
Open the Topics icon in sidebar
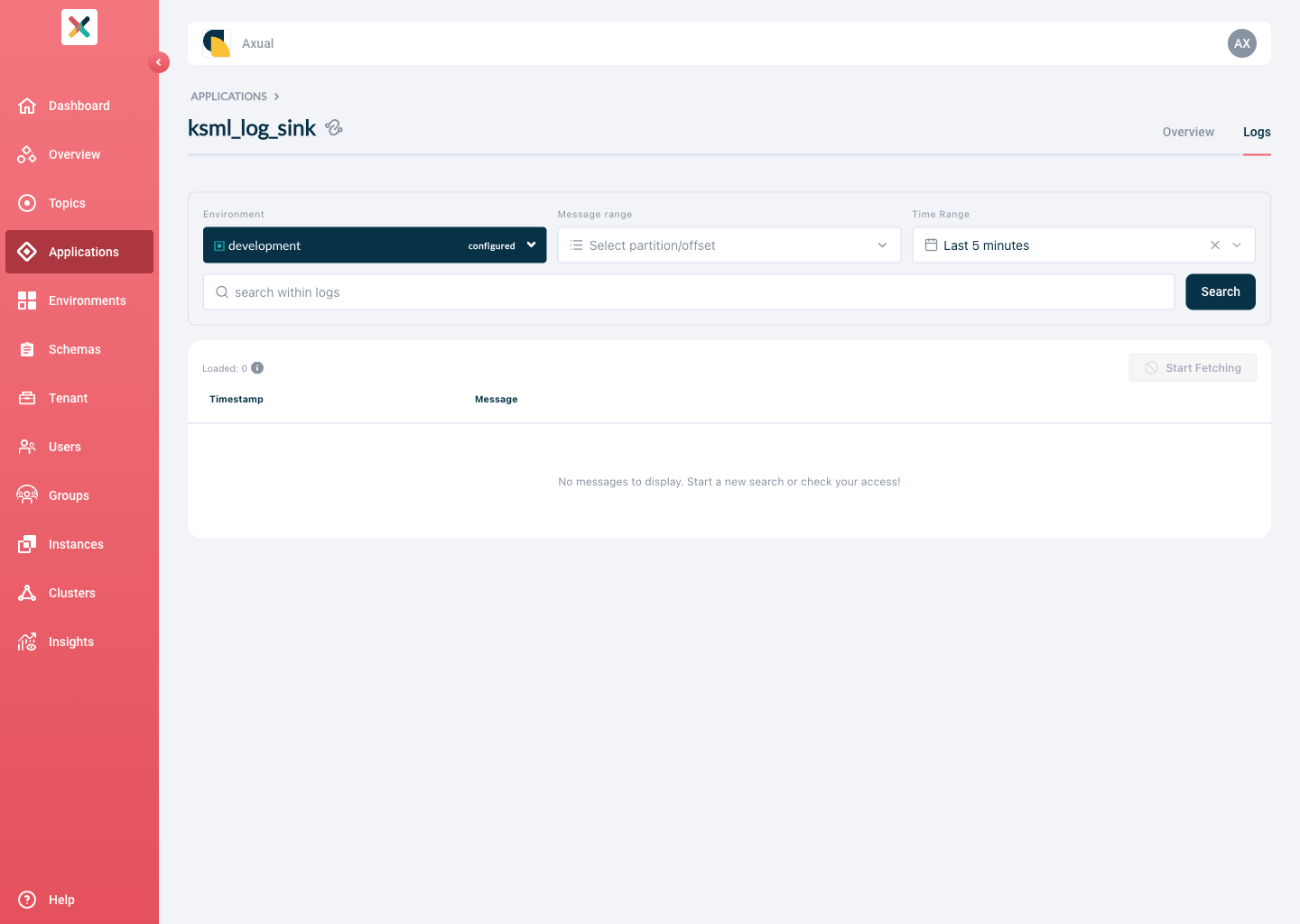[x=27, y=203]
